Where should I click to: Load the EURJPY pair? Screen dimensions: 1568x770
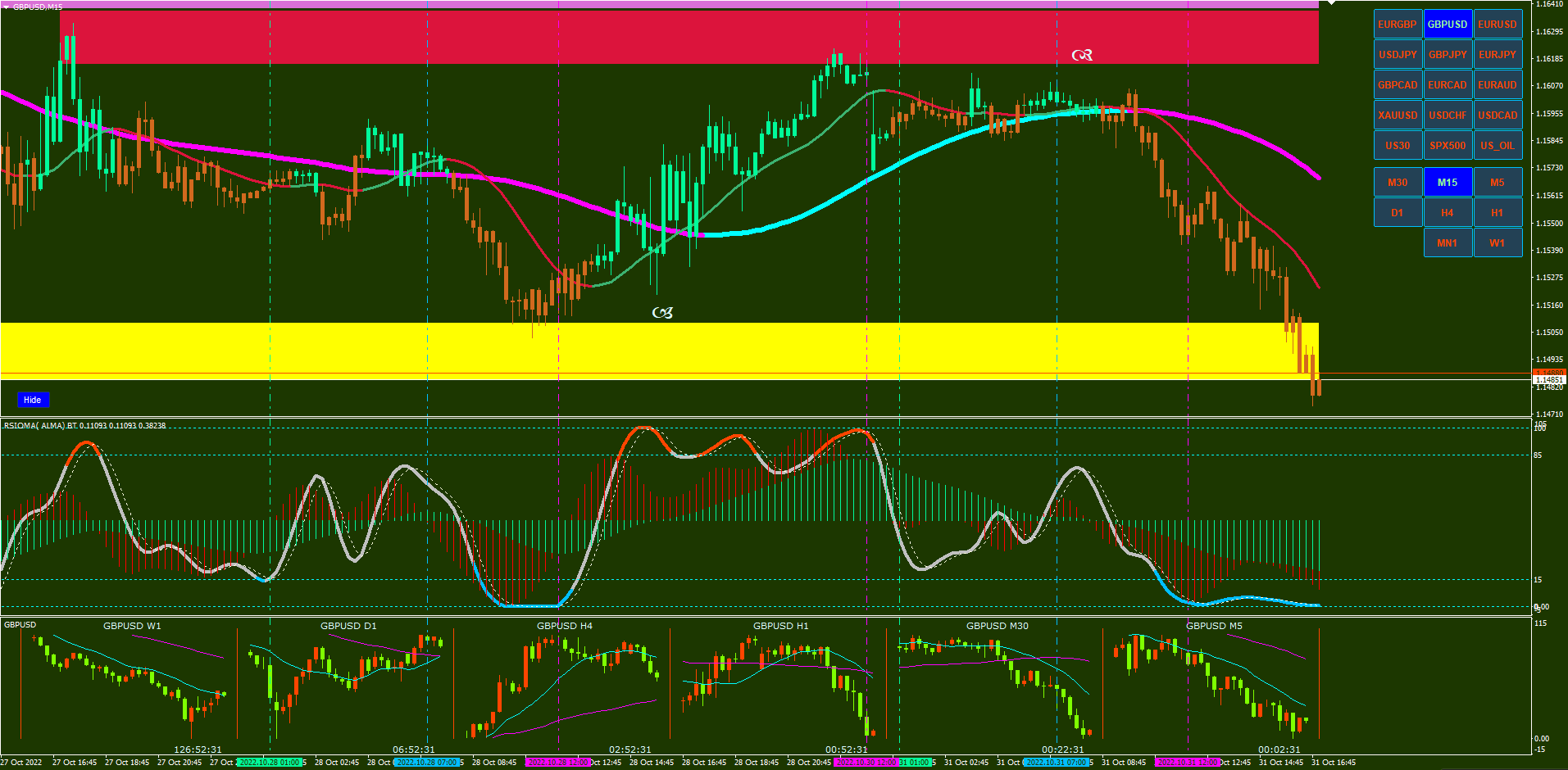[x=1498, y=55]
